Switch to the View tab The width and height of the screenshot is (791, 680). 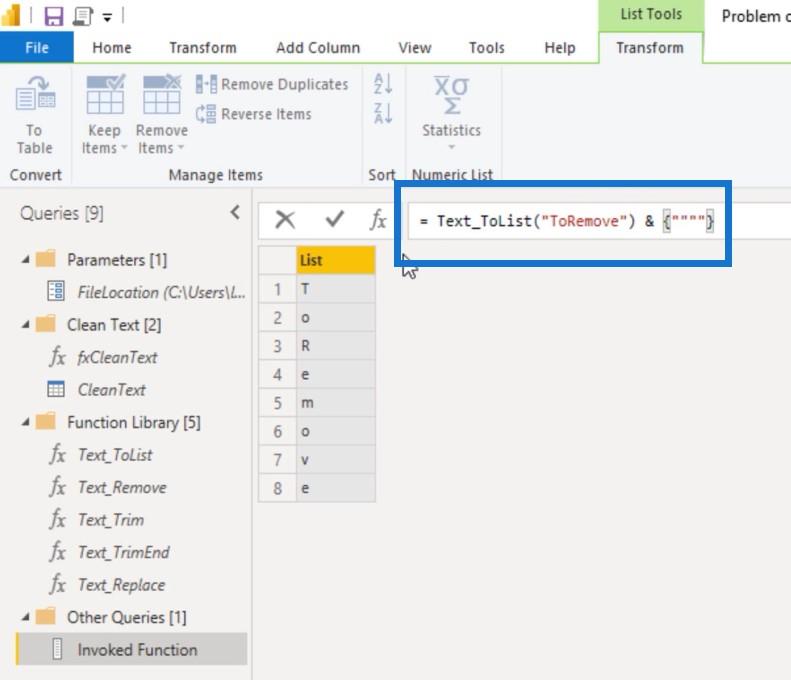pyautogui.click(x=415, y=47)
